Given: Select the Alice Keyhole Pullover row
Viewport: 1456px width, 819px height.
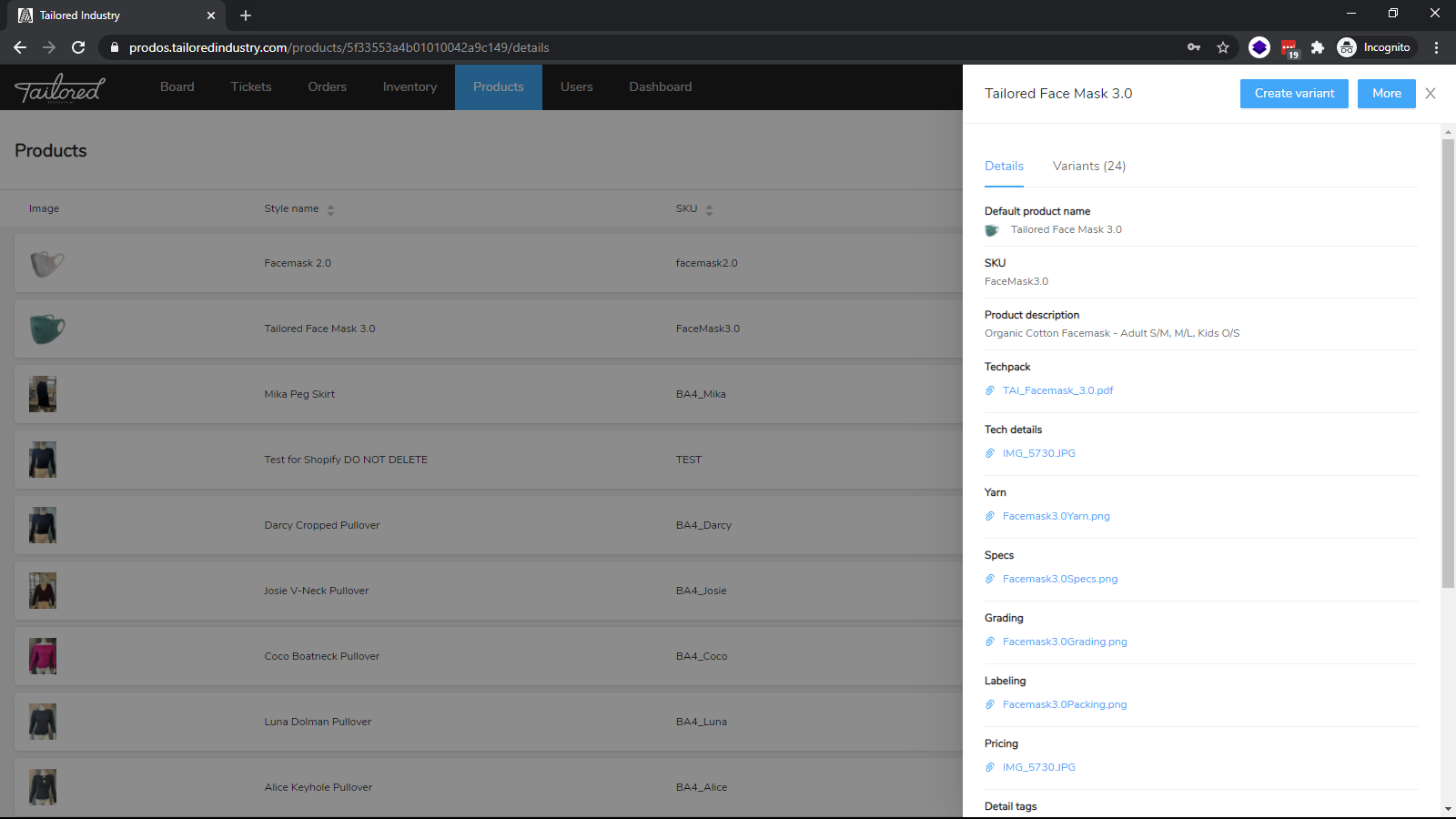Looking at the screenshot, I should point(488,787).
